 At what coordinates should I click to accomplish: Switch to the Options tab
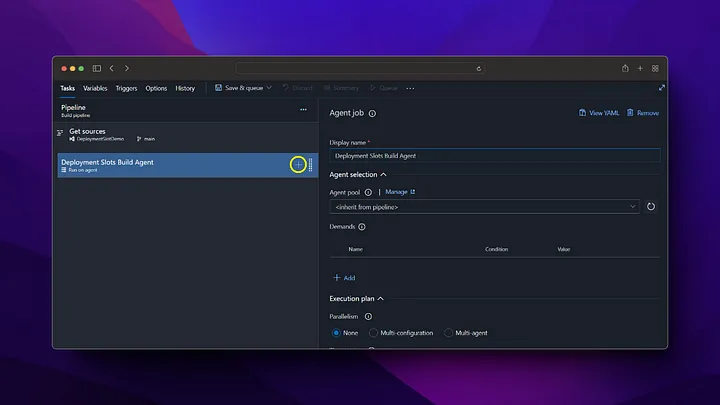pos(156,88)
